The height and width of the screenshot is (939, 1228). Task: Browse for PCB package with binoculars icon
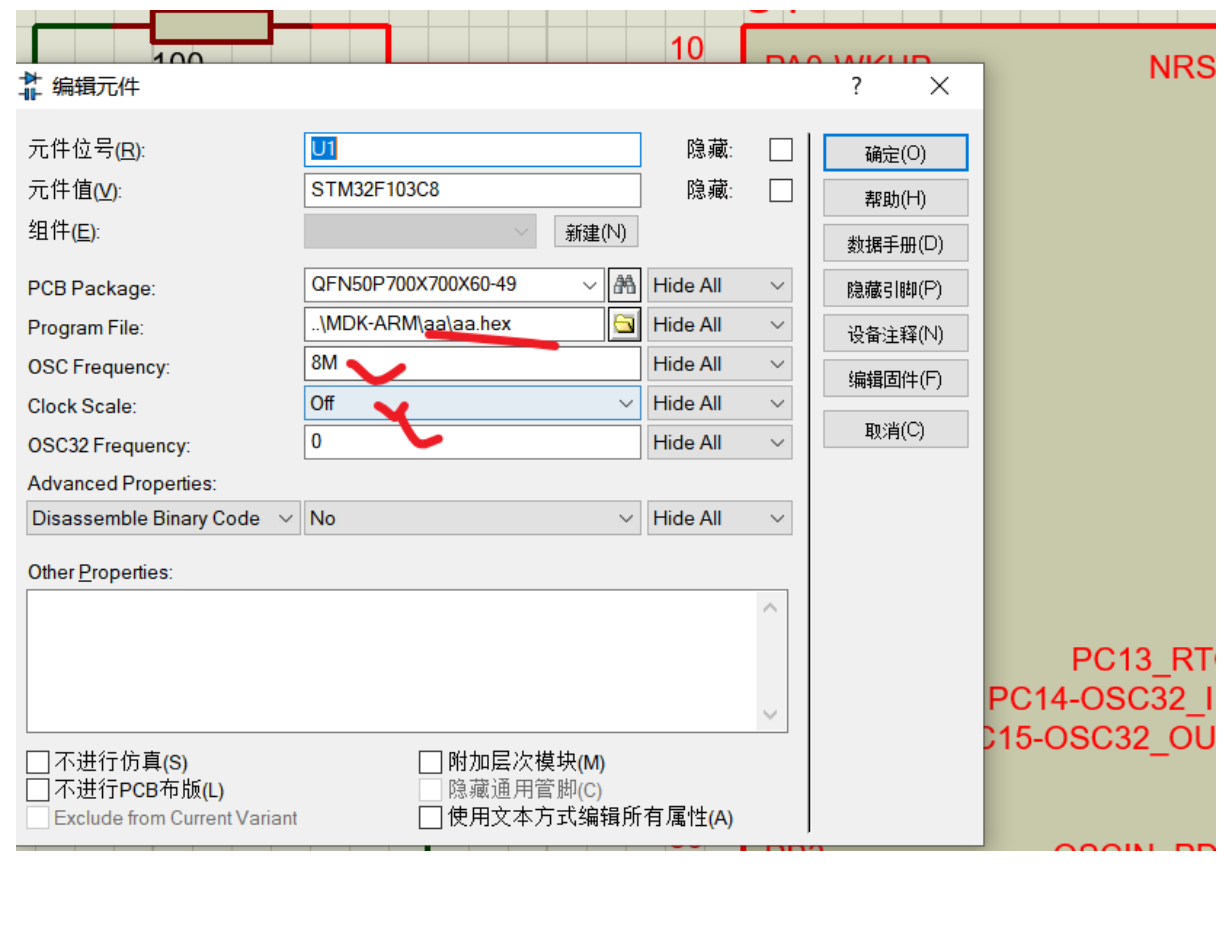(x=624, y=285)
